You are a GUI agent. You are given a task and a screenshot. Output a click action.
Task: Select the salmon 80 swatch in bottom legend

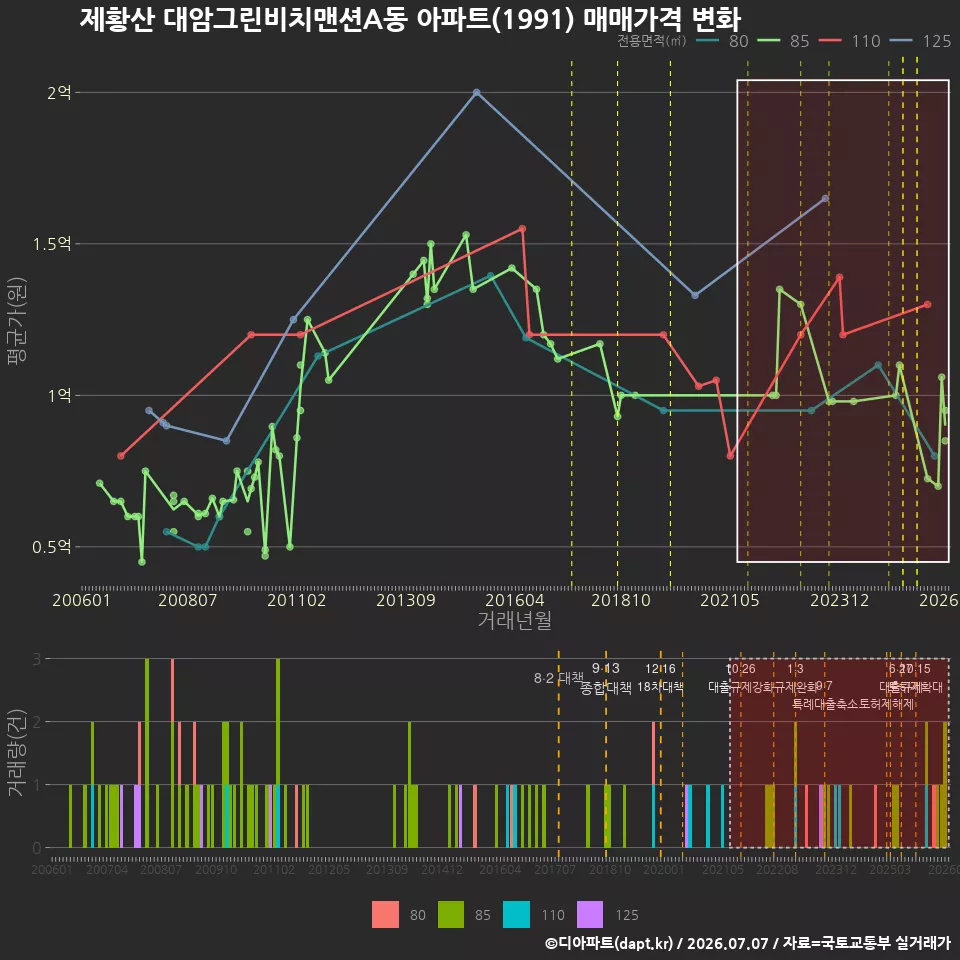click(385, 915)
